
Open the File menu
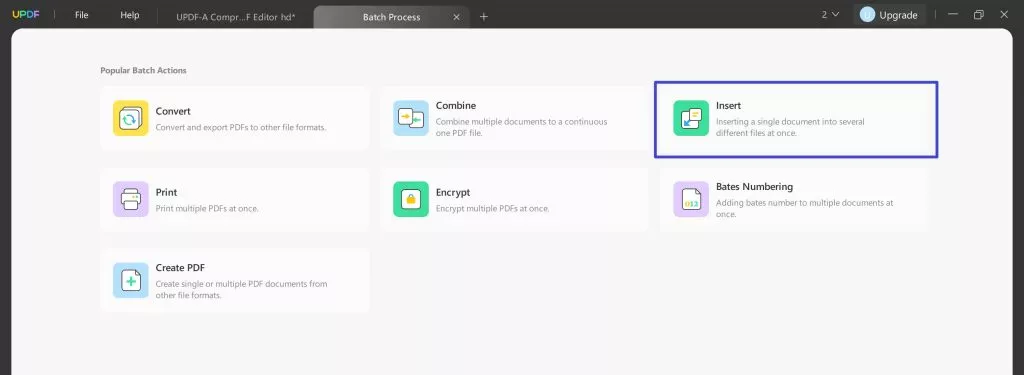tap(82, 15)
